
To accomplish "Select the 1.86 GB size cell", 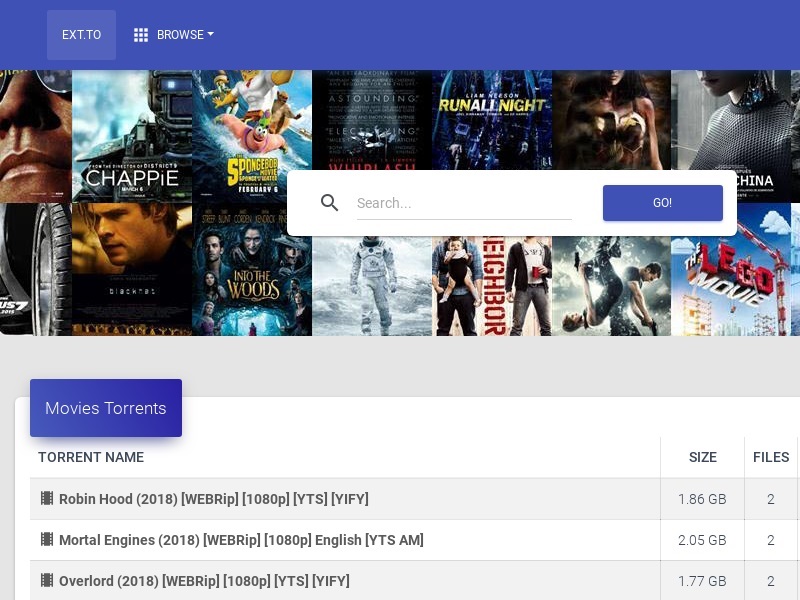I will point(702,499).
